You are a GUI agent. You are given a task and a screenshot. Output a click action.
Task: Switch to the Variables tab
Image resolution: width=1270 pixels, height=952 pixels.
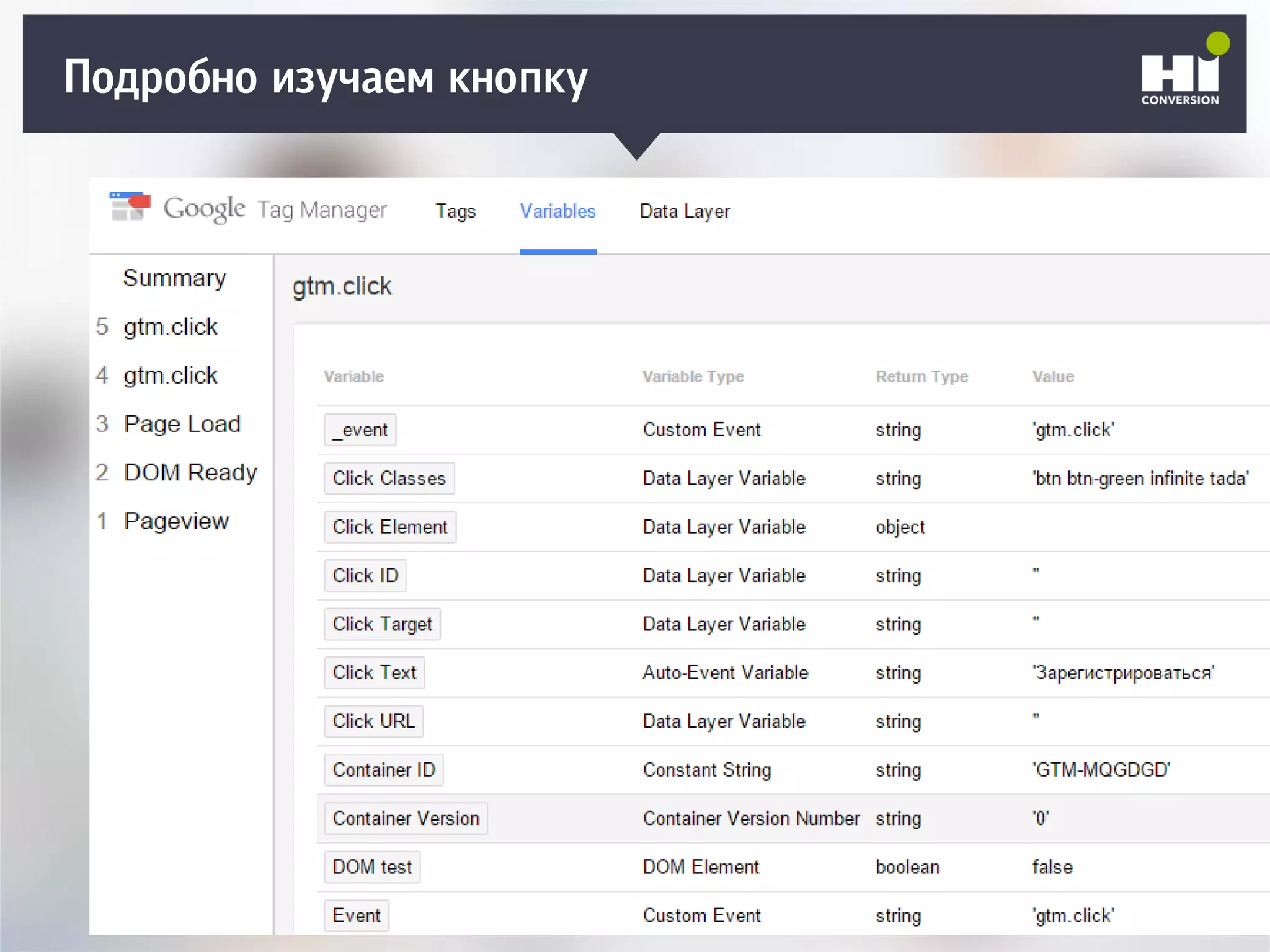(557, 211)
